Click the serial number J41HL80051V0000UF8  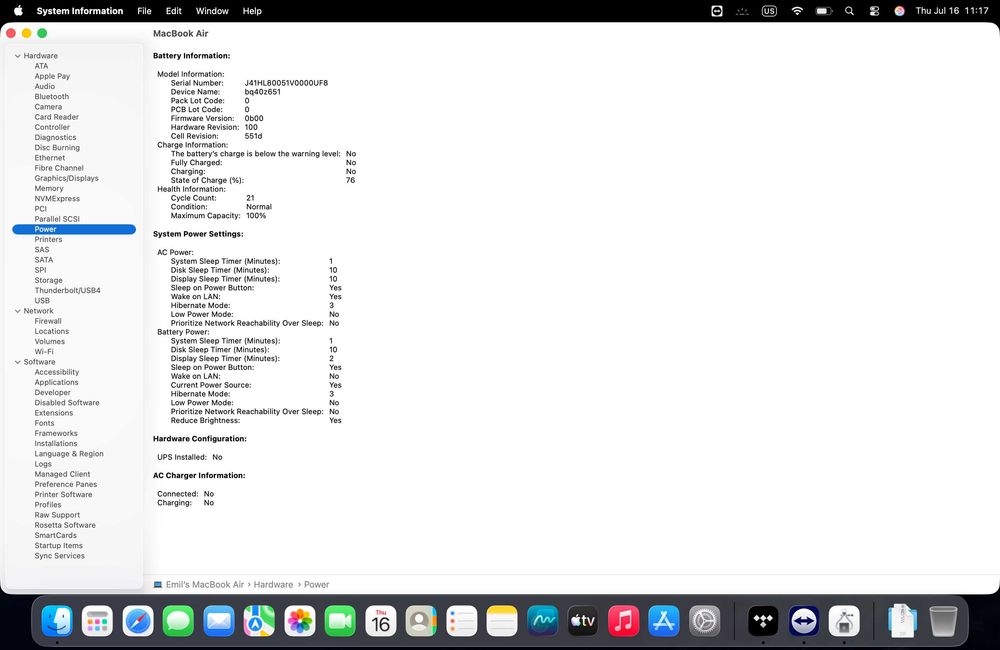click(x=286, y=83)
